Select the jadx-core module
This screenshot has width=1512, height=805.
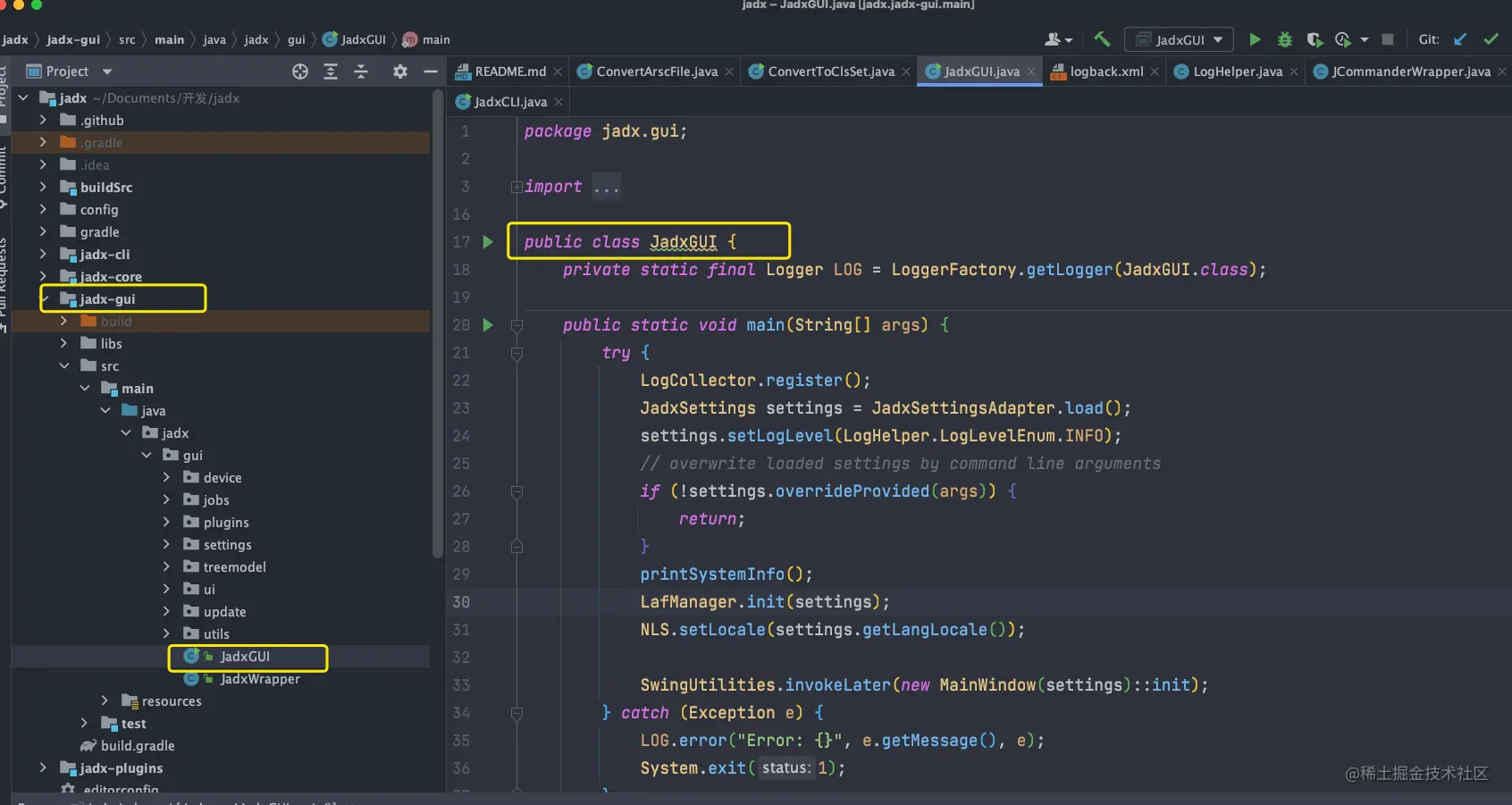click(111, 276)
